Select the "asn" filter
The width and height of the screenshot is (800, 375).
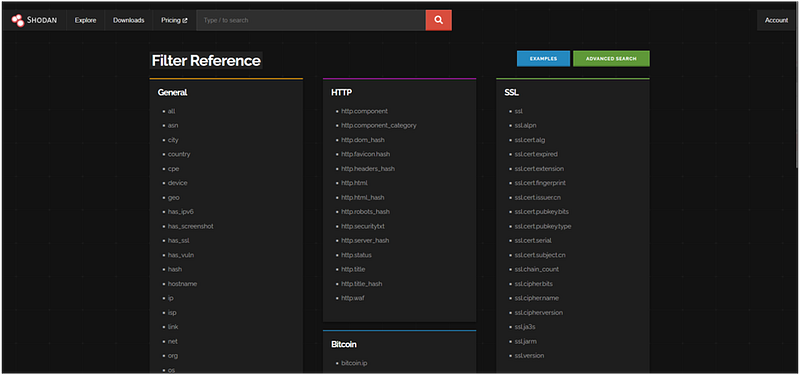[173, 126]
